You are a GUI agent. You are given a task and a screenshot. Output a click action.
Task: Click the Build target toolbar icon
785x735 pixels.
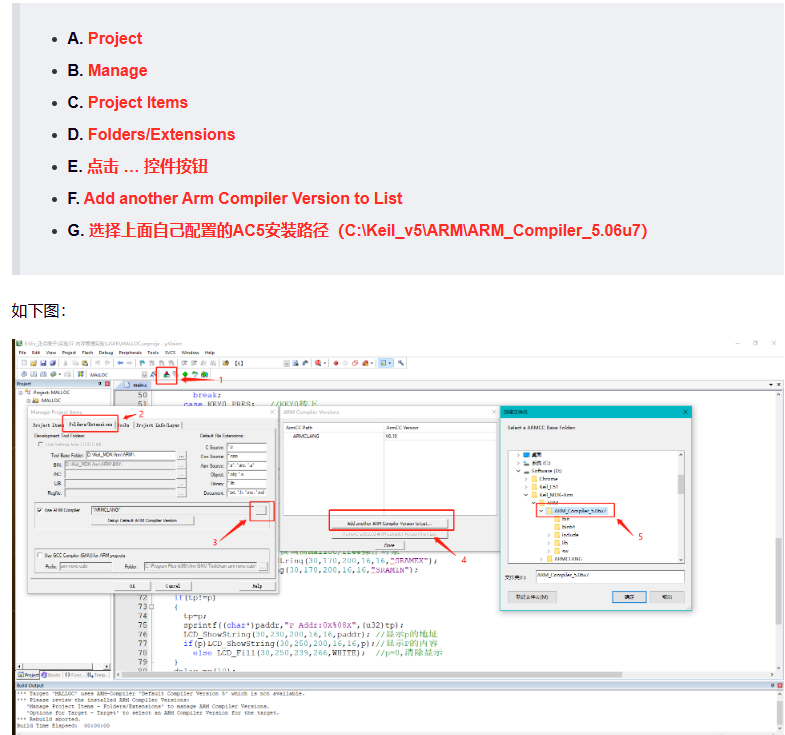click(x=34, y=375)
